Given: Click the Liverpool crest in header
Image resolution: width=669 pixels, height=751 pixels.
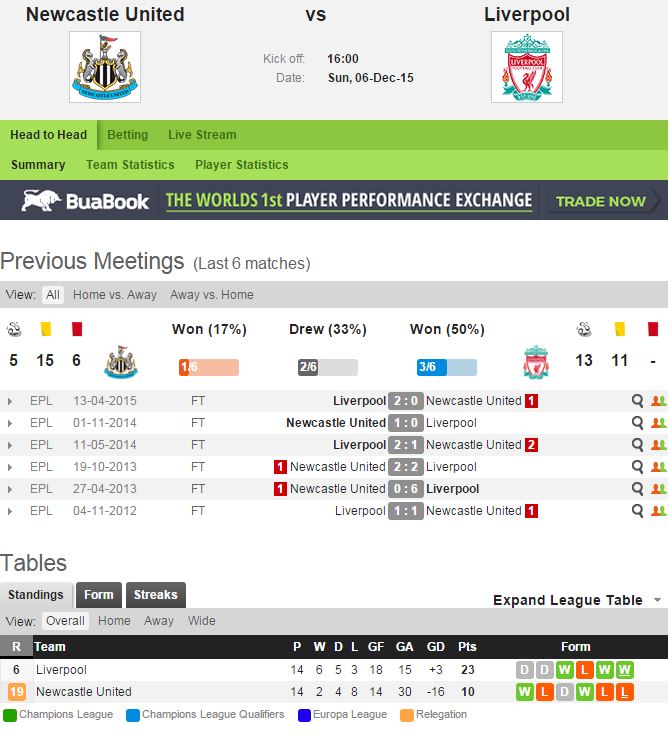Looking at the screenshot, I should click(x=526, y=67).
